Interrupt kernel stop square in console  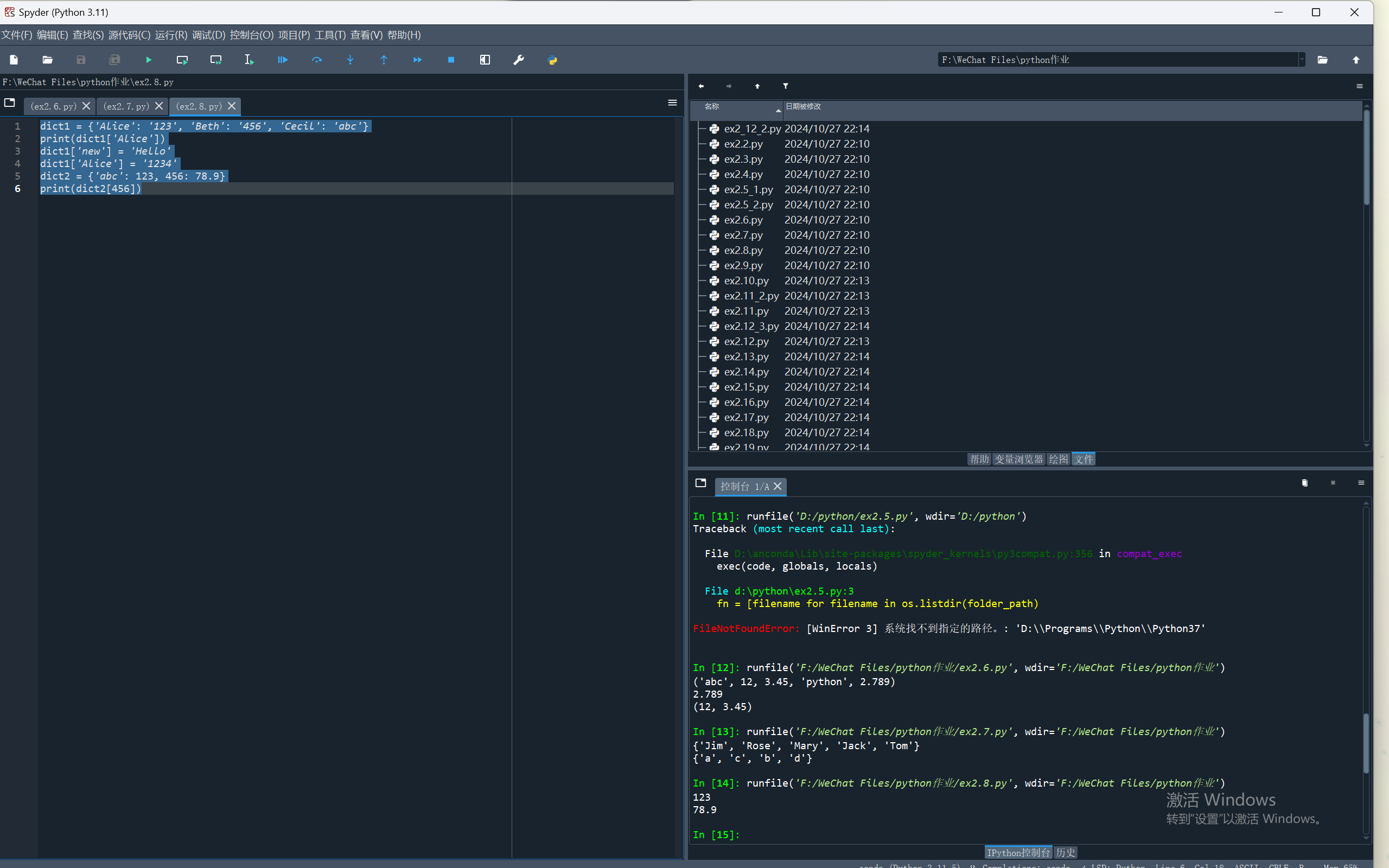coord(1333,483)
